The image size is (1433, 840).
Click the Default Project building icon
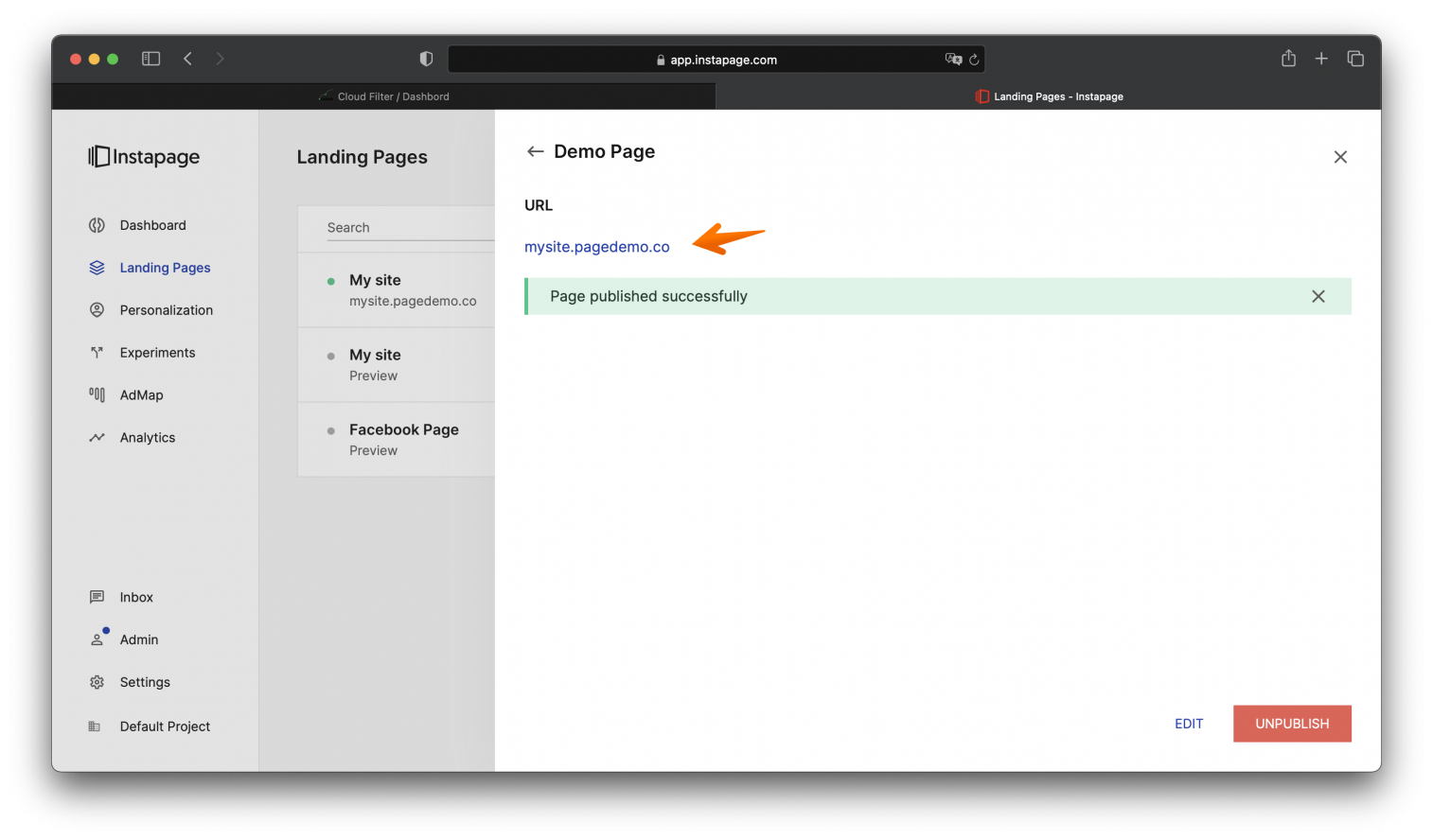95,726
